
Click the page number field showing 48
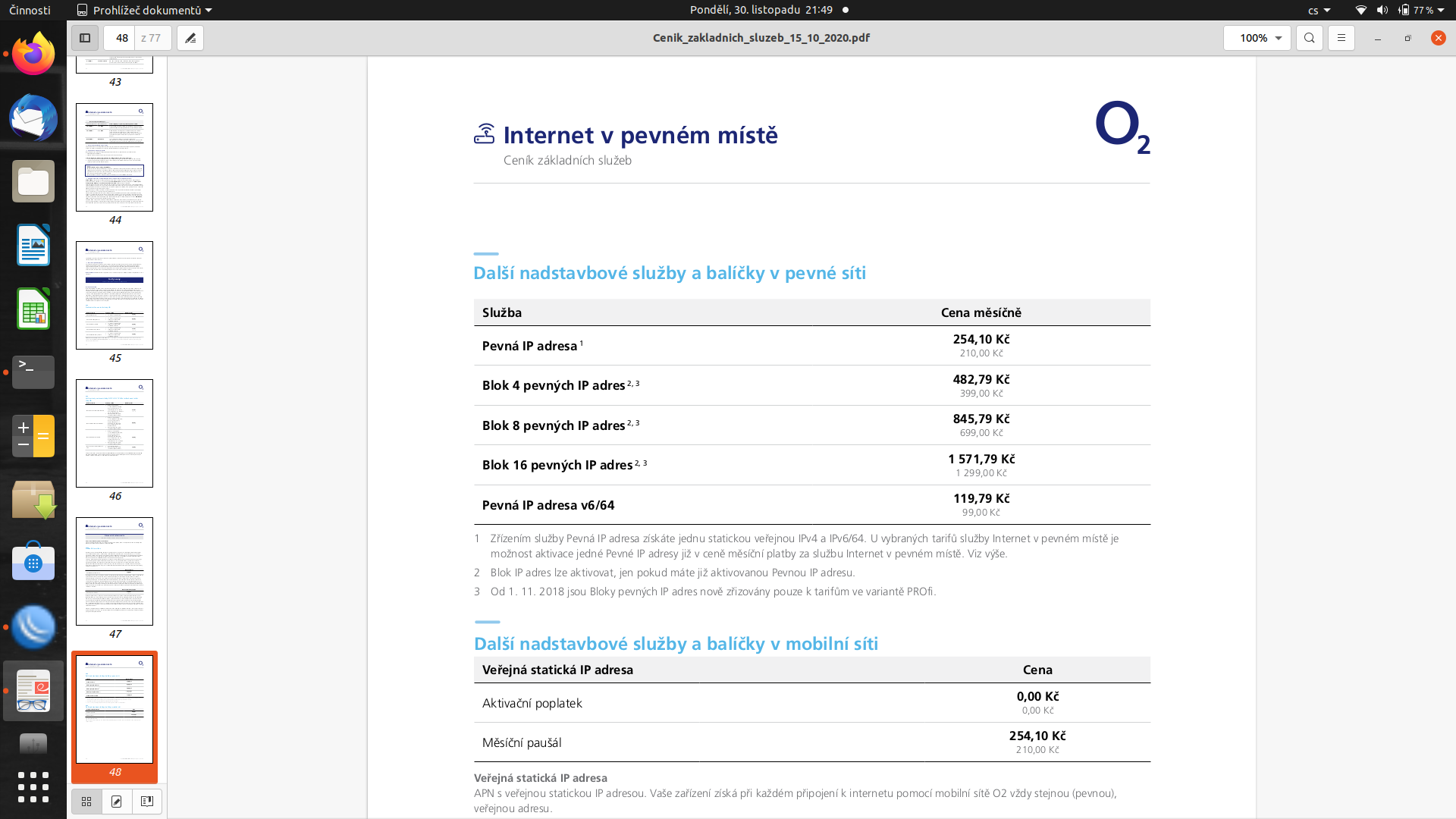tap(121, 38)
